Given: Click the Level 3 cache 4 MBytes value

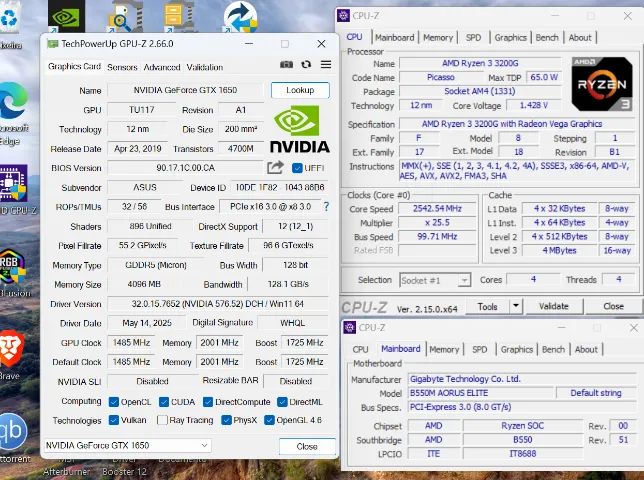Looking at the screenshot, I should [x=559, y=250].
